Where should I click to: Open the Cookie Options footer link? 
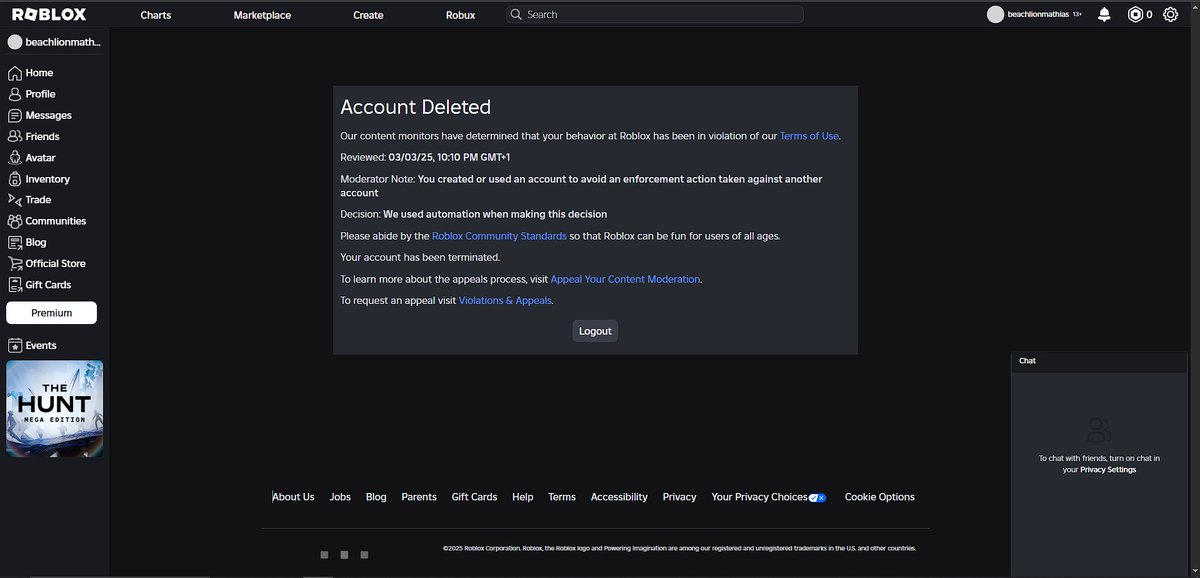click(880, 497)
